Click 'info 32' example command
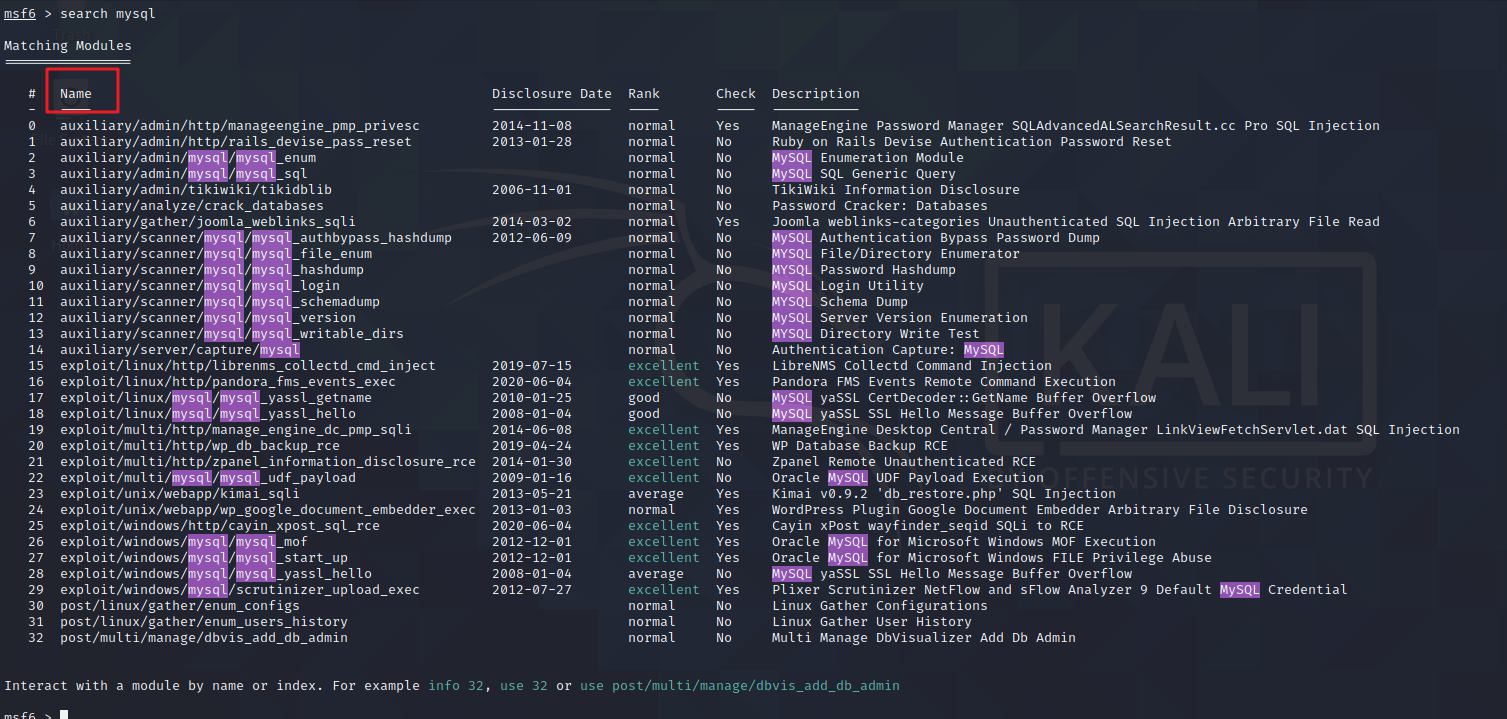Screen dimensions: 1507x719 coord(456,686)
